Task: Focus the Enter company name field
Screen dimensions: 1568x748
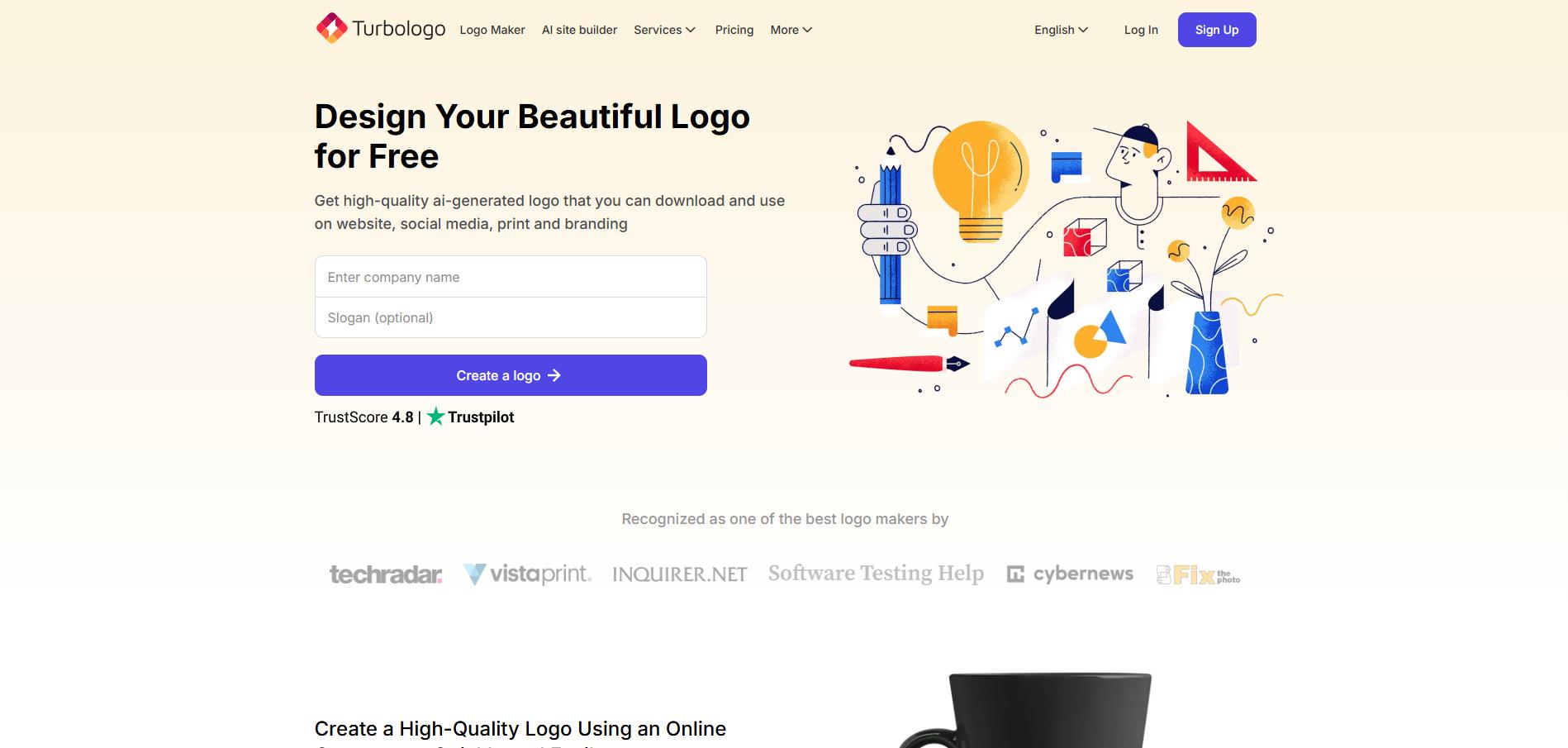Action: click(x=511, y=277)
